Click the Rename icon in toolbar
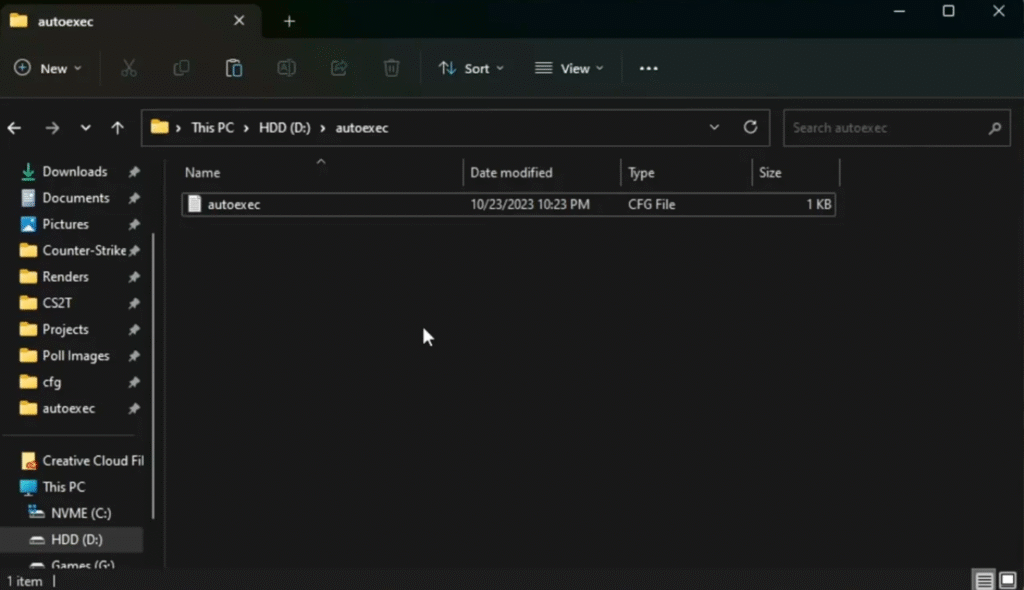 click(x=286, y=68)
